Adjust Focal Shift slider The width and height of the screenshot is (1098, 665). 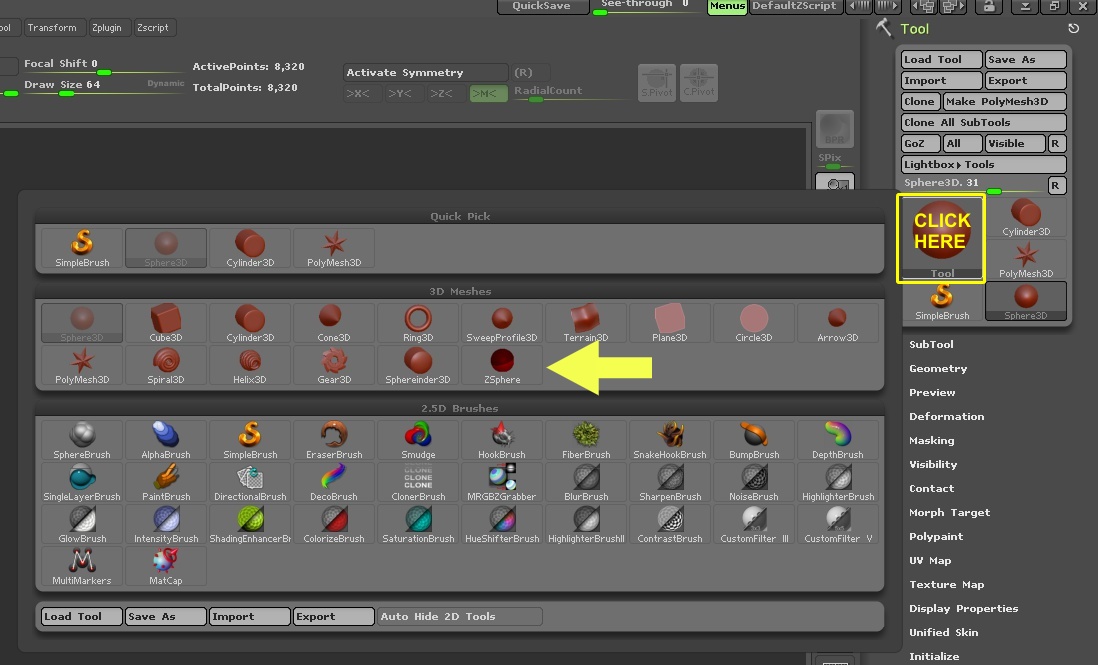coord(103,65)
